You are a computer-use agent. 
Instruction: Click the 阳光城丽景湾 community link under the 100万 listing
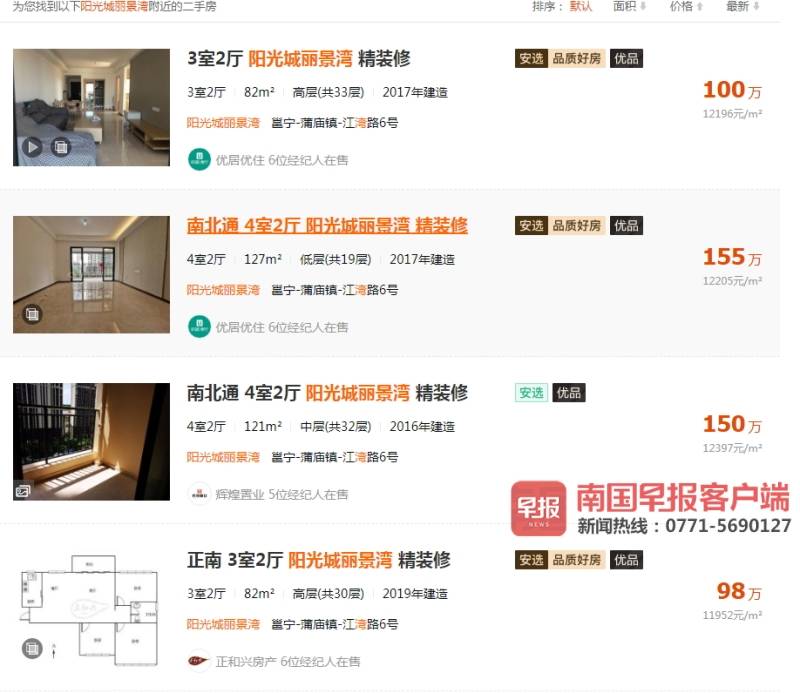223,122
